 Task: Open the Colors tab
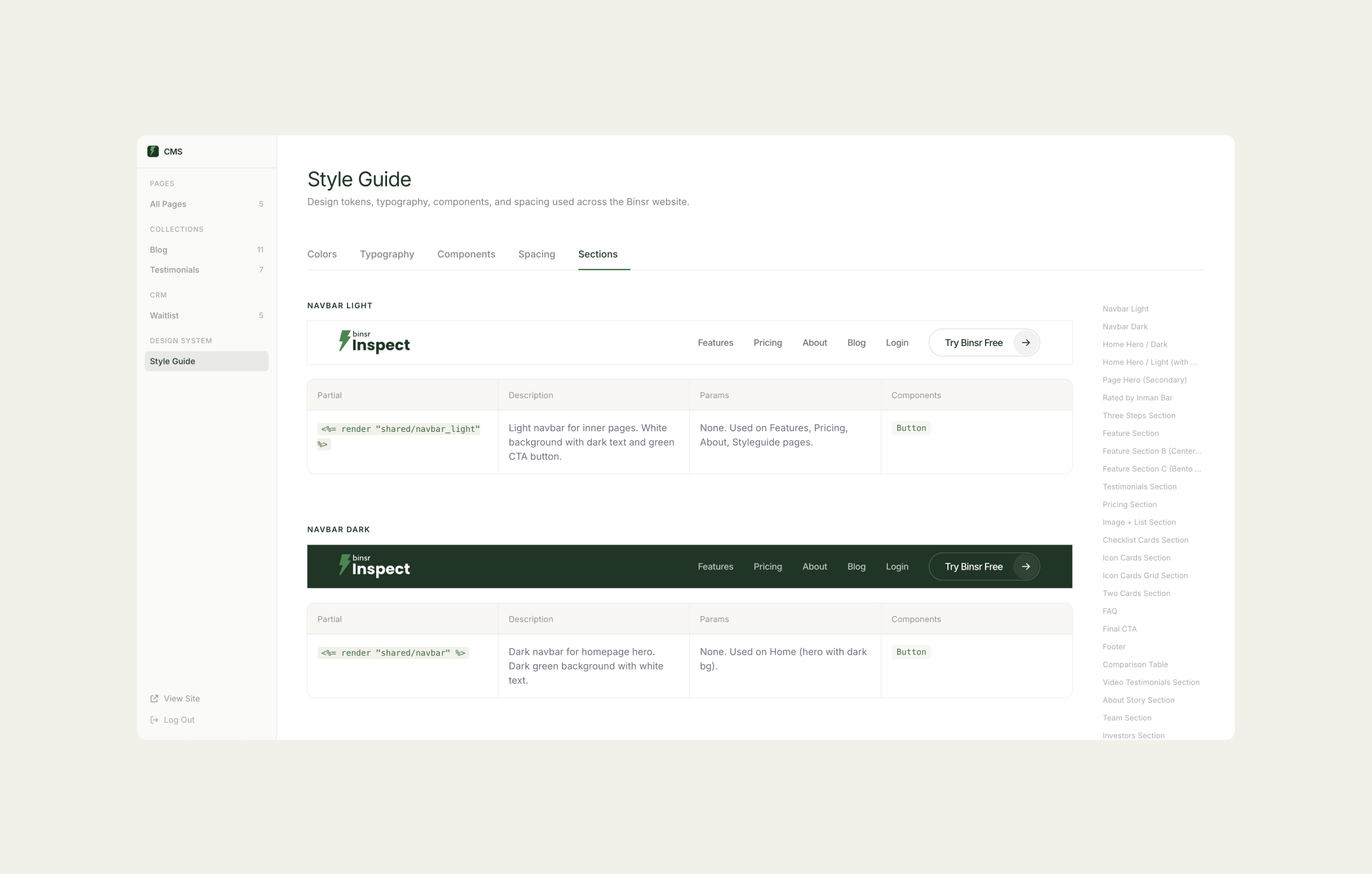pos(322,254)
